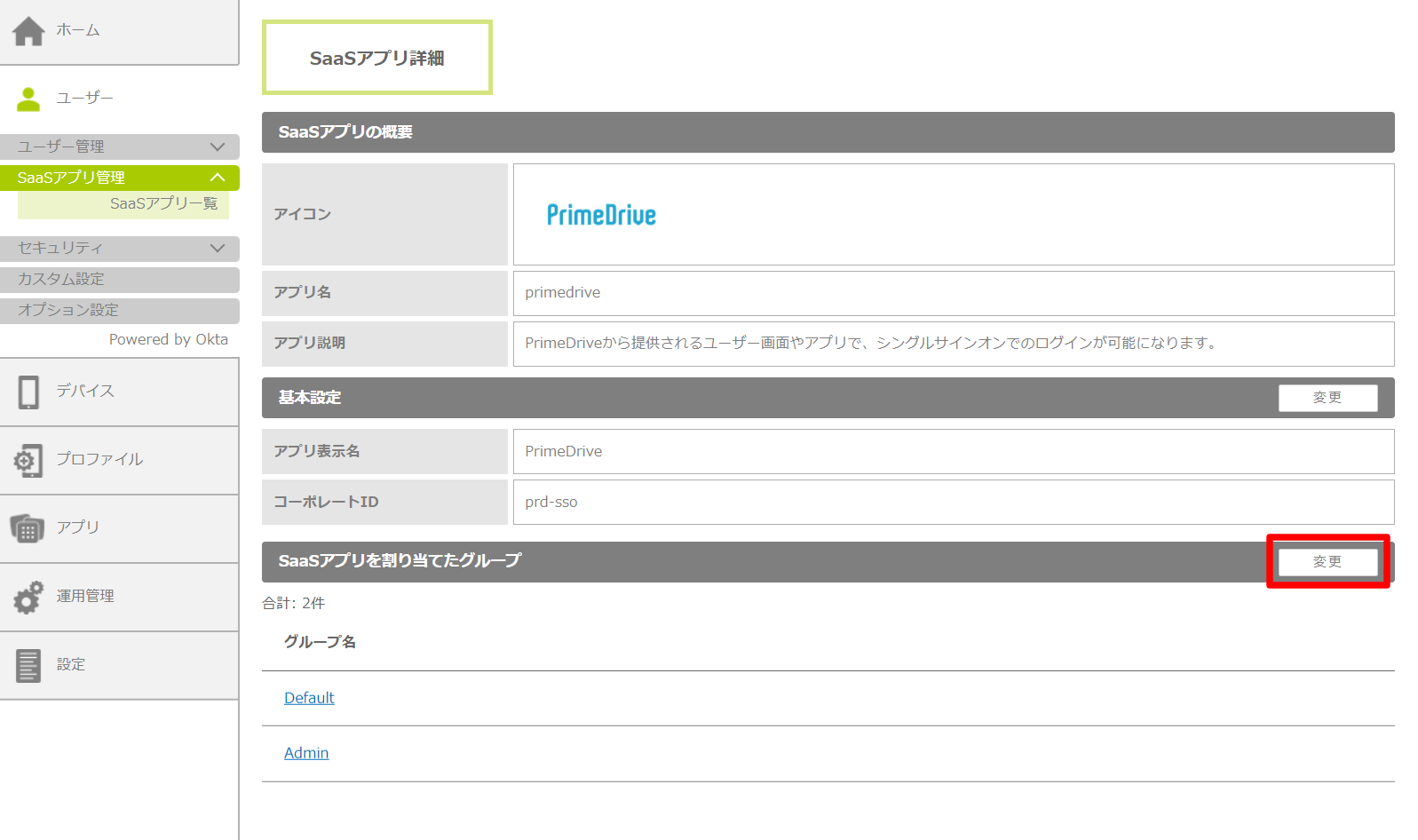The image size is (1418, 840).
Task: Click the アプリ説明 description text
Action: [873, 344]
